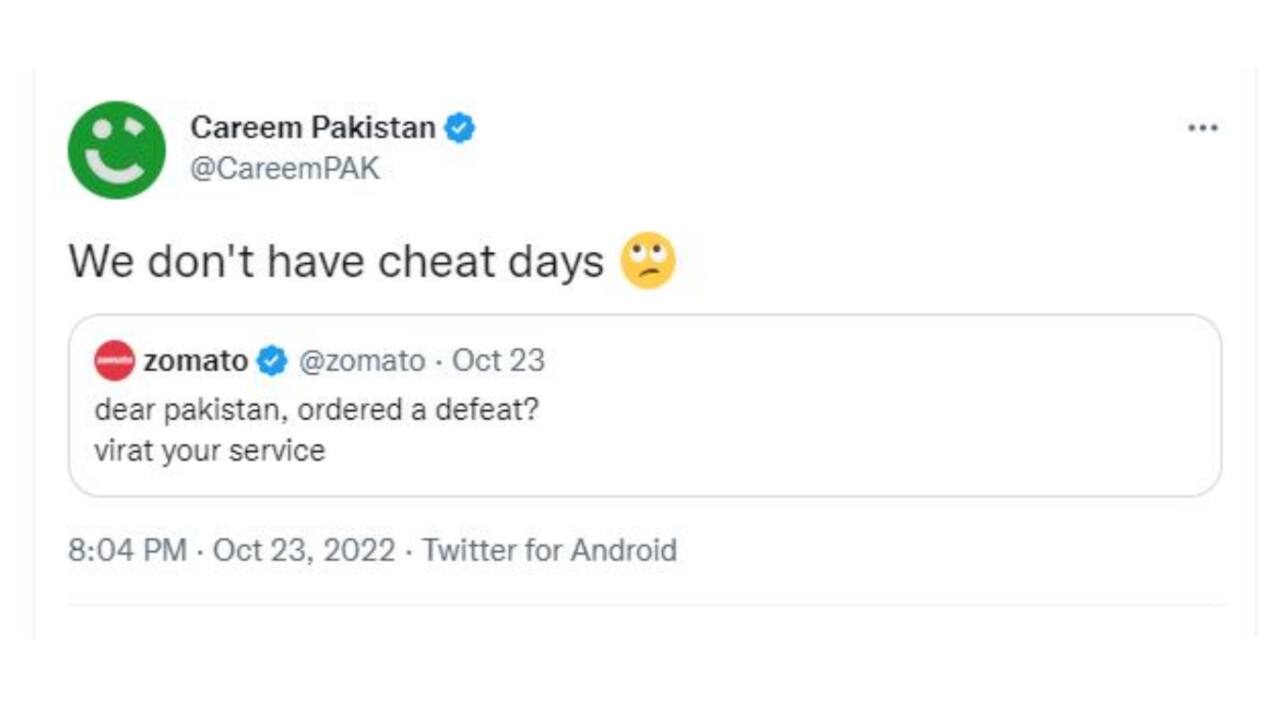
Task: Click the quoted tweet text ordered a defeat
Action: (x=317, y=409)
